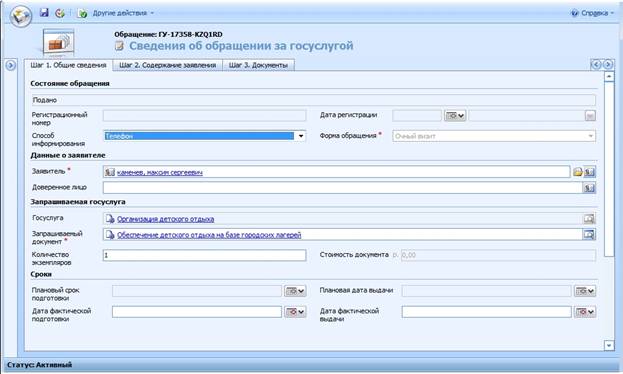Click the Обращение: ГУ-17358-KZQ1RD header text
This screenshot has height=374, width=623.
click(x=168, y=35)
